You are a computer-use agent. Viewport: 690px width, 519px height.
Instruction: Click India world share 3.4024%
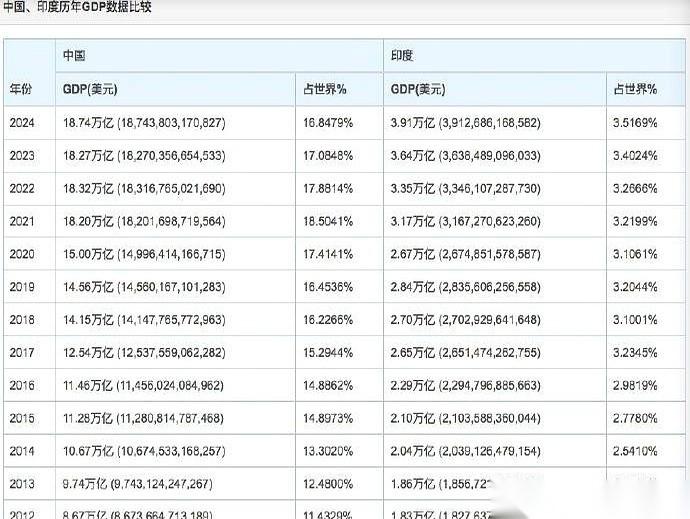[x=635, y=155]
